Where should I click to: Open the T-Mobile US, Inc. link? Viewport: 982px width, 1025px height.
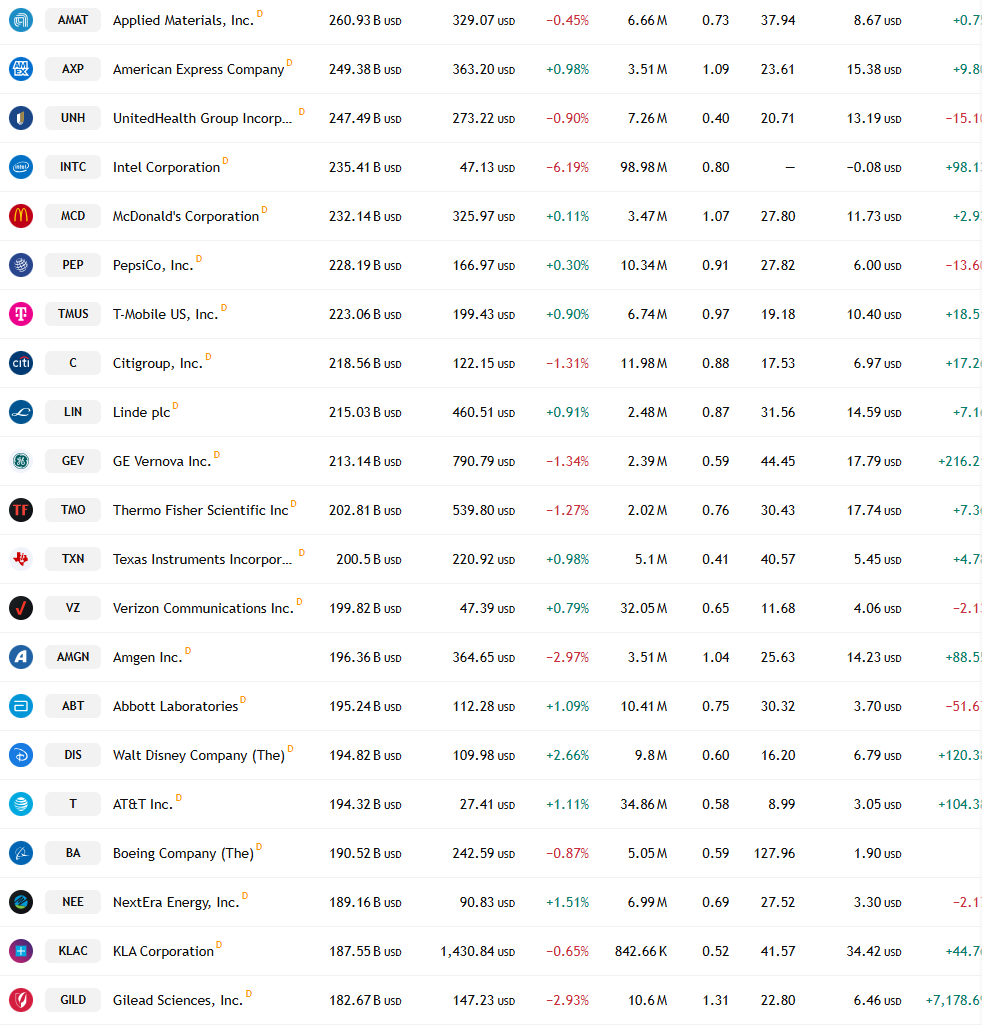click(x=165, y=314)
